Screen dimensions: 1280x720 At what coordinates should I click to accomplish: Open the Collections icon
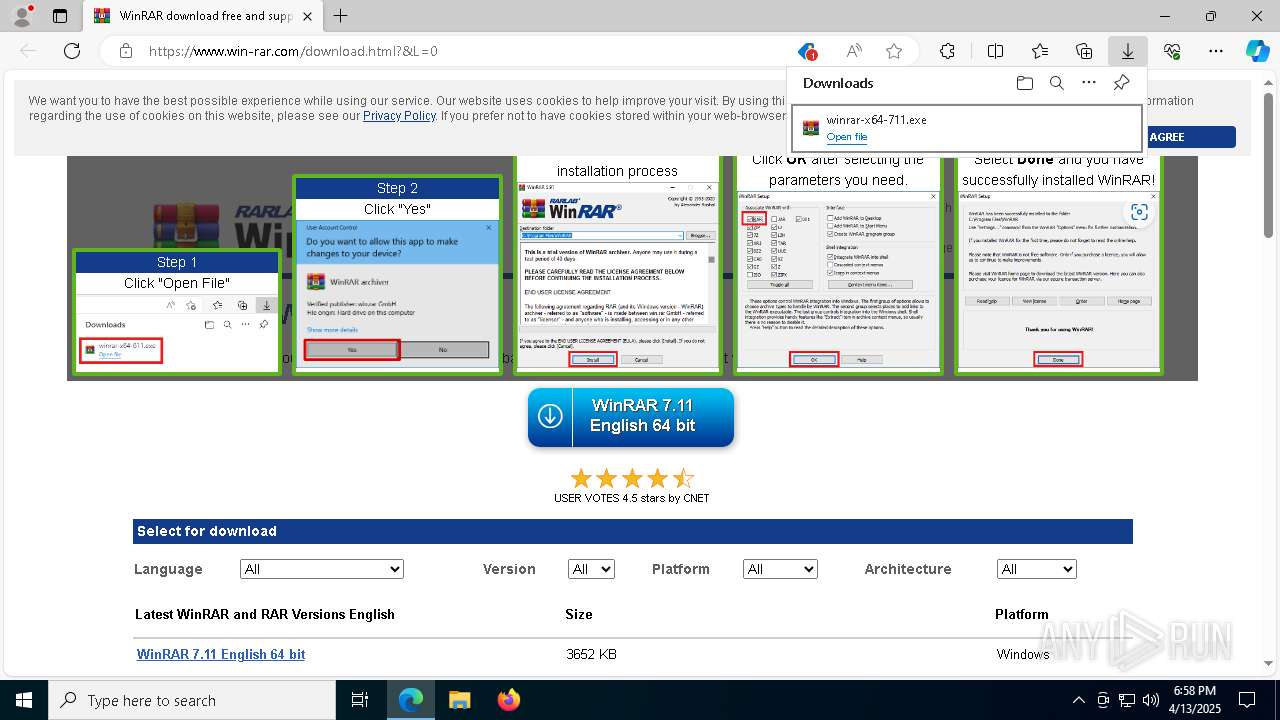pyautogui.click(x=1084, y=51)
